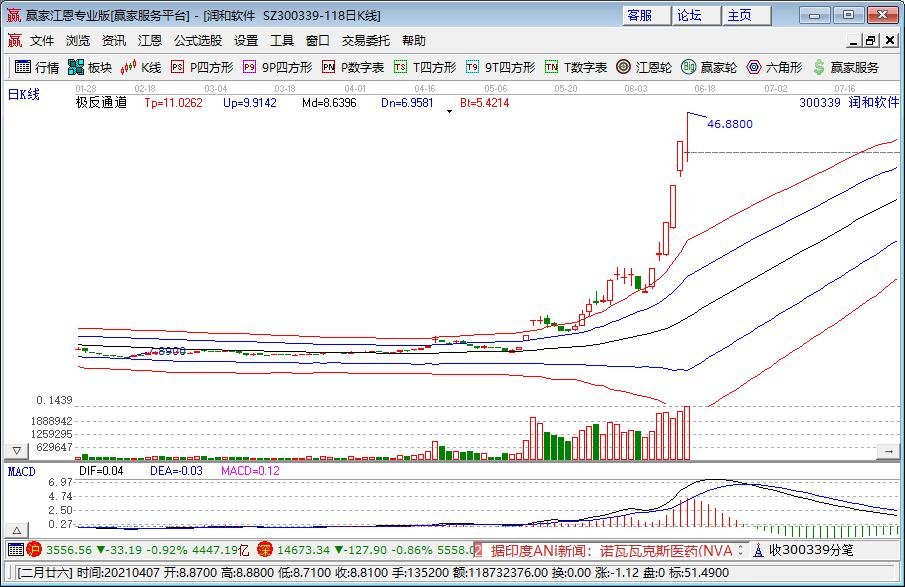Viewport: 905px width, 587px height.
Task: Collapse volume panel with down triangle
Action: (x=17, y=450)
